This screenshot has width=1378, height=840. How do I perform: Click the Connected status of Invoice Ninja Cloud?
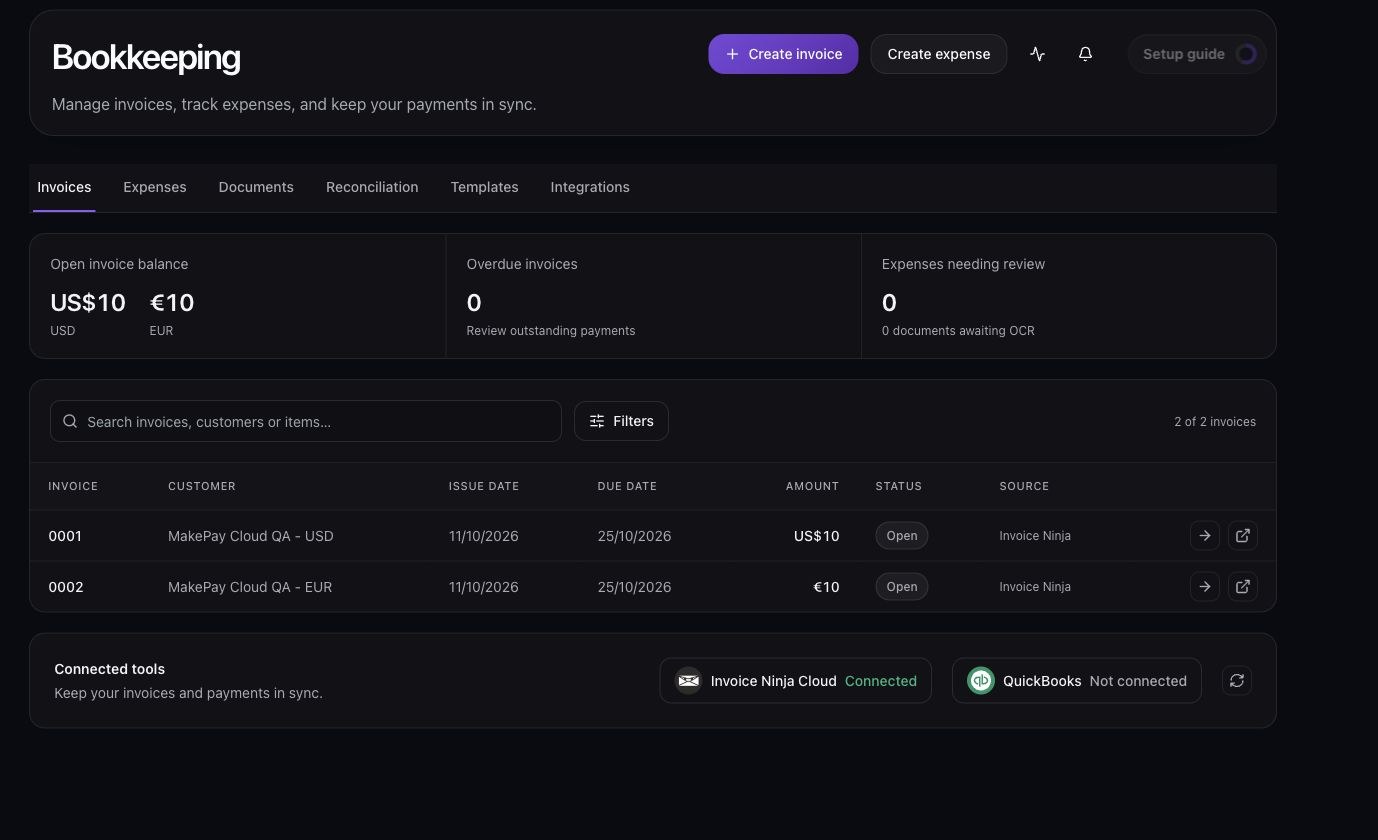coord(881,681)
